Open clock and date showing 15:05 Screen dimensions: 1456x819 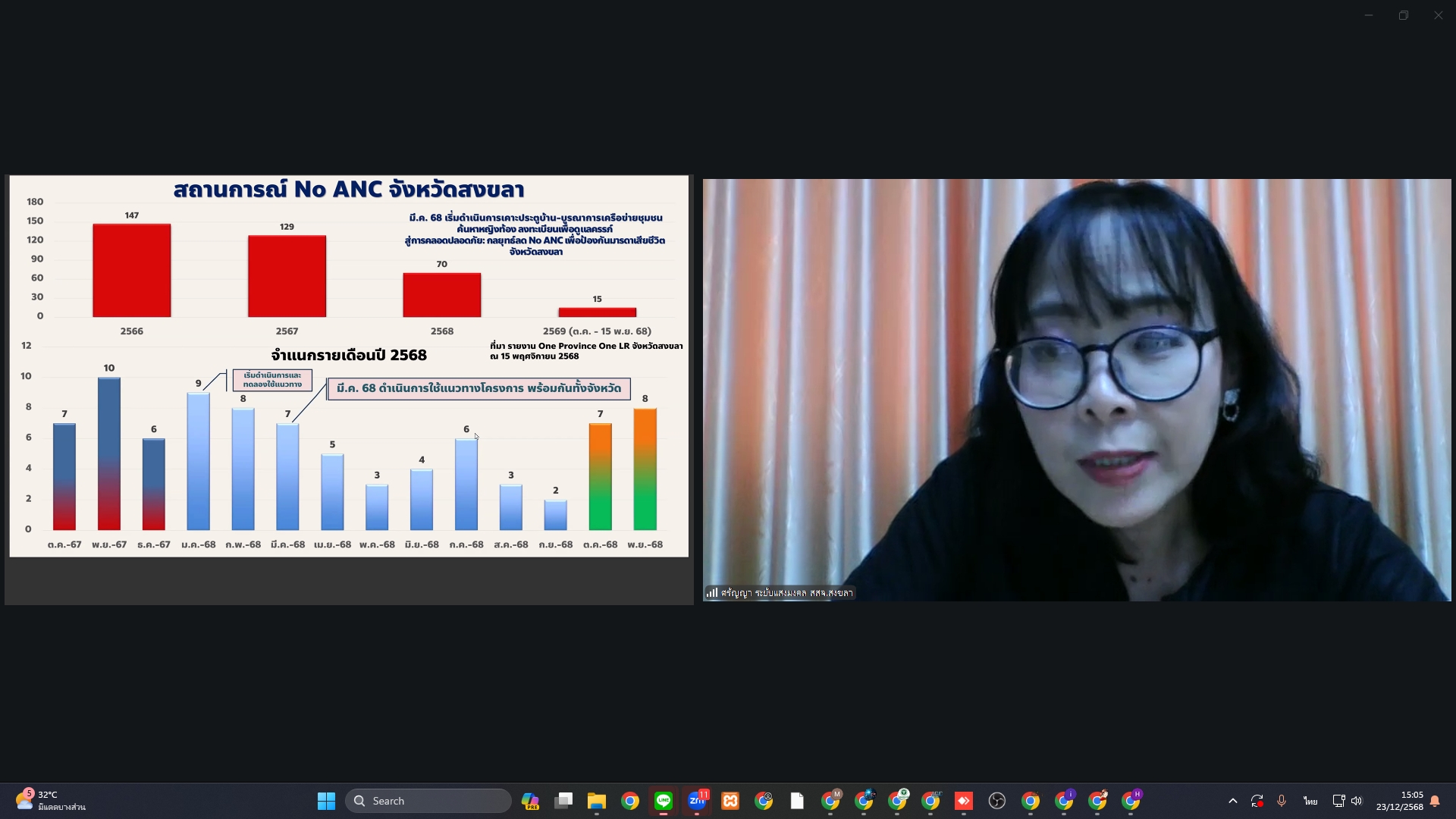1399,801
